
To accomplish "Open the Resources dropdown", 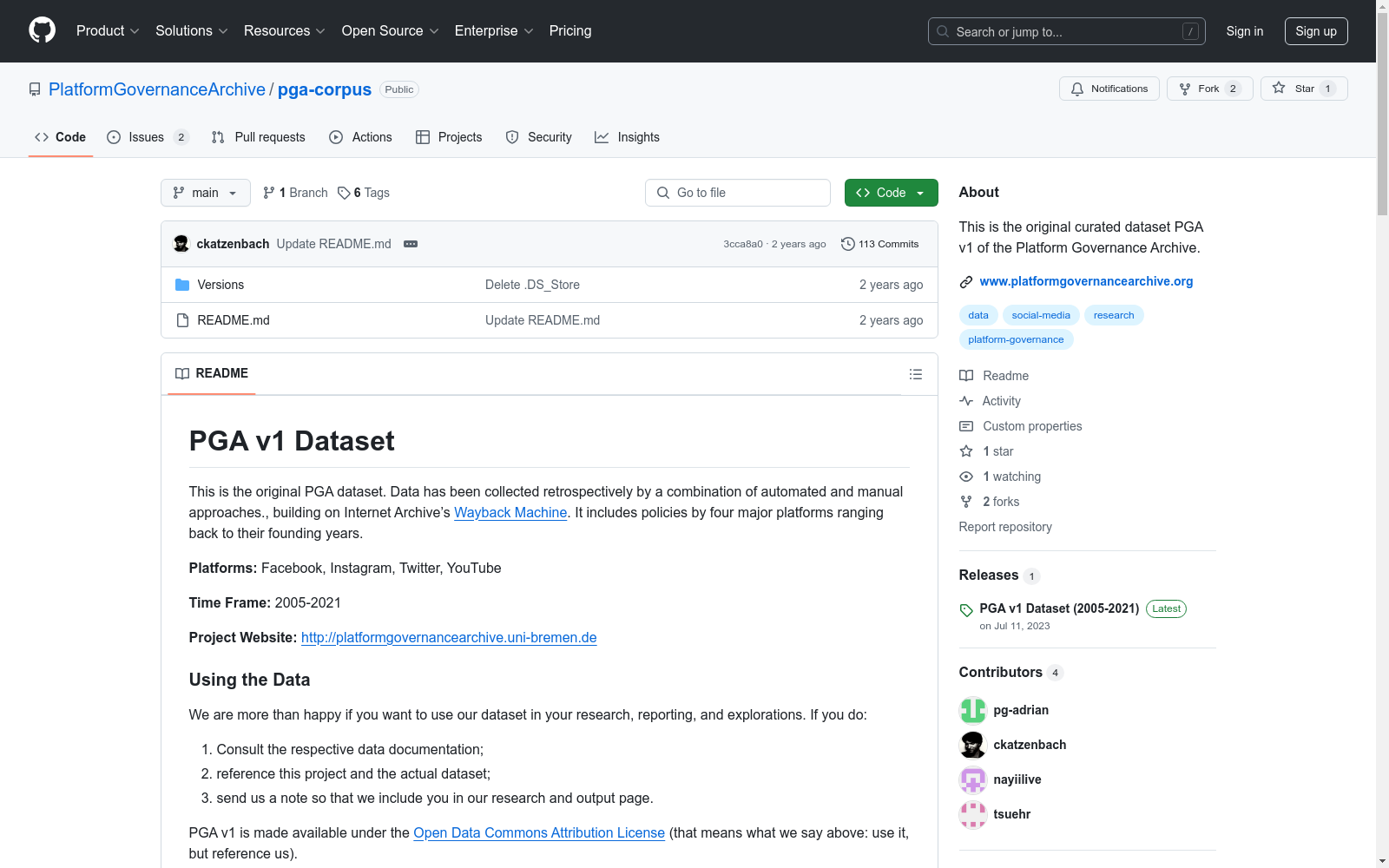I will tap(285, 31).
